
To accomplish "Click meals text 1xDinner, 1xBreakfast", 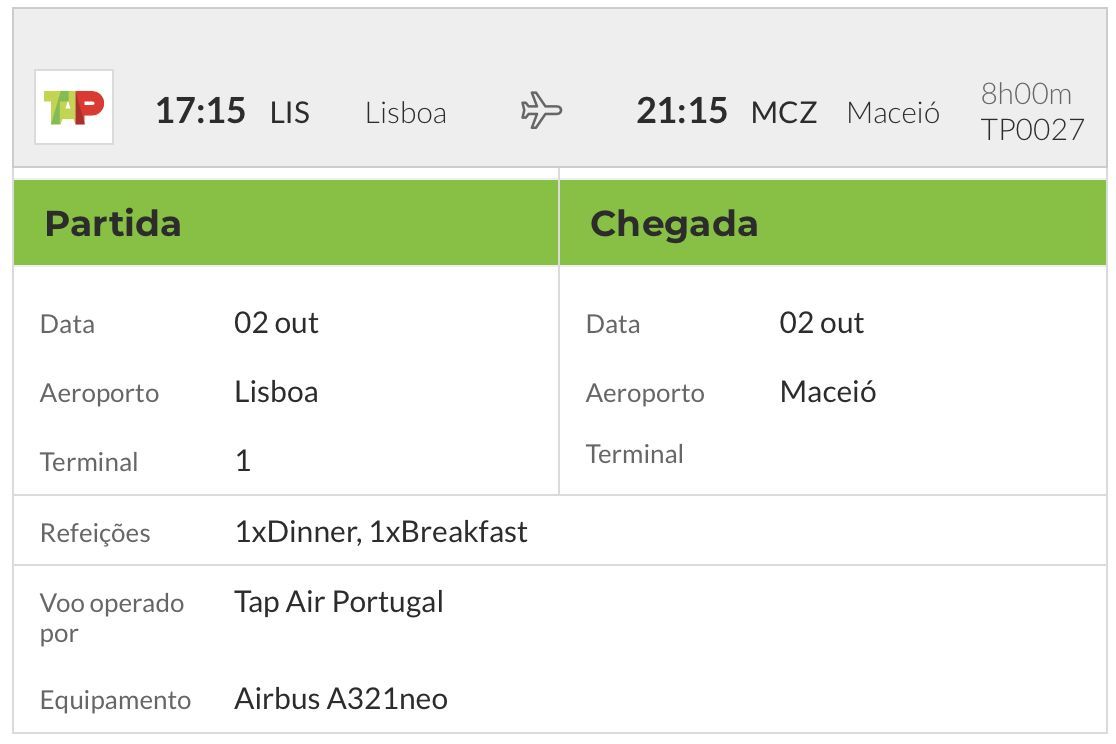I will [381, 532].
